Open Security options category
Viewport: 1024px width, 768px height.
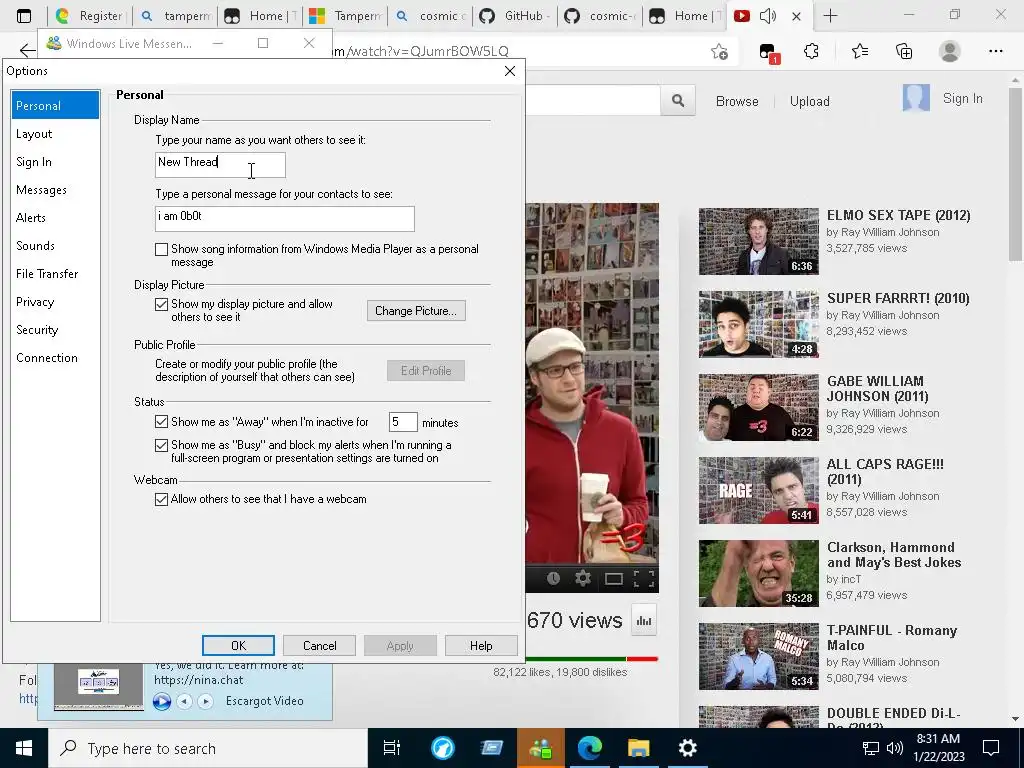click(x=37, y=330)
